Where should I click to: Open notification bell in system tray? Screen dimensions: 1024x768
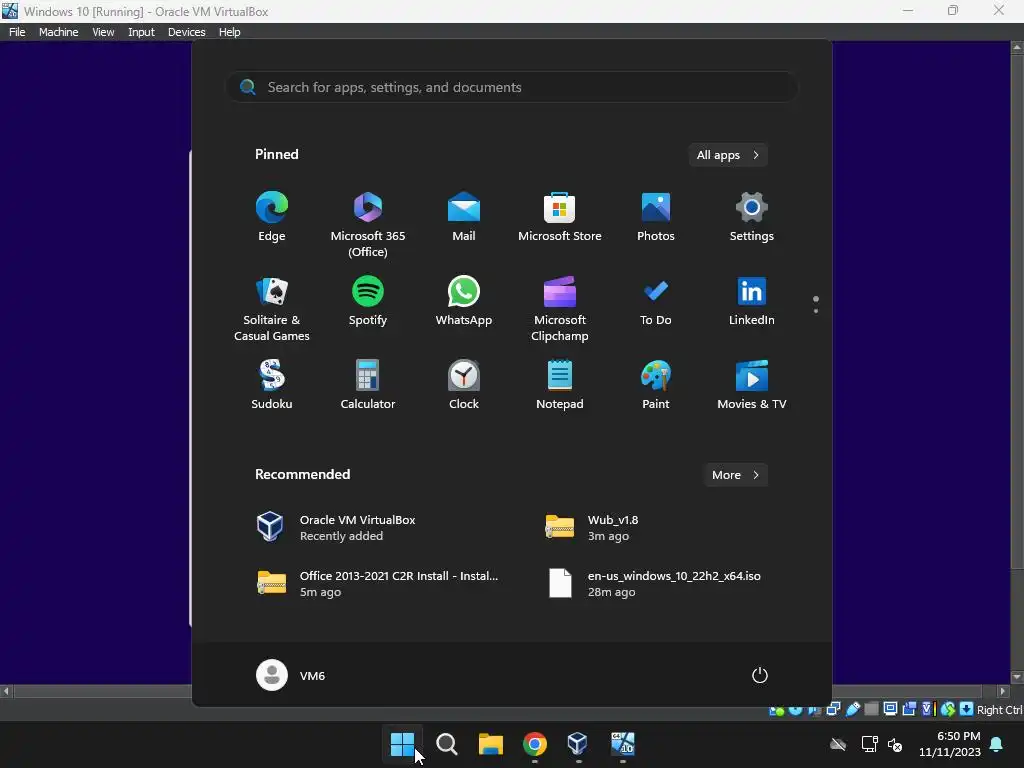click(x=997, y=744)
